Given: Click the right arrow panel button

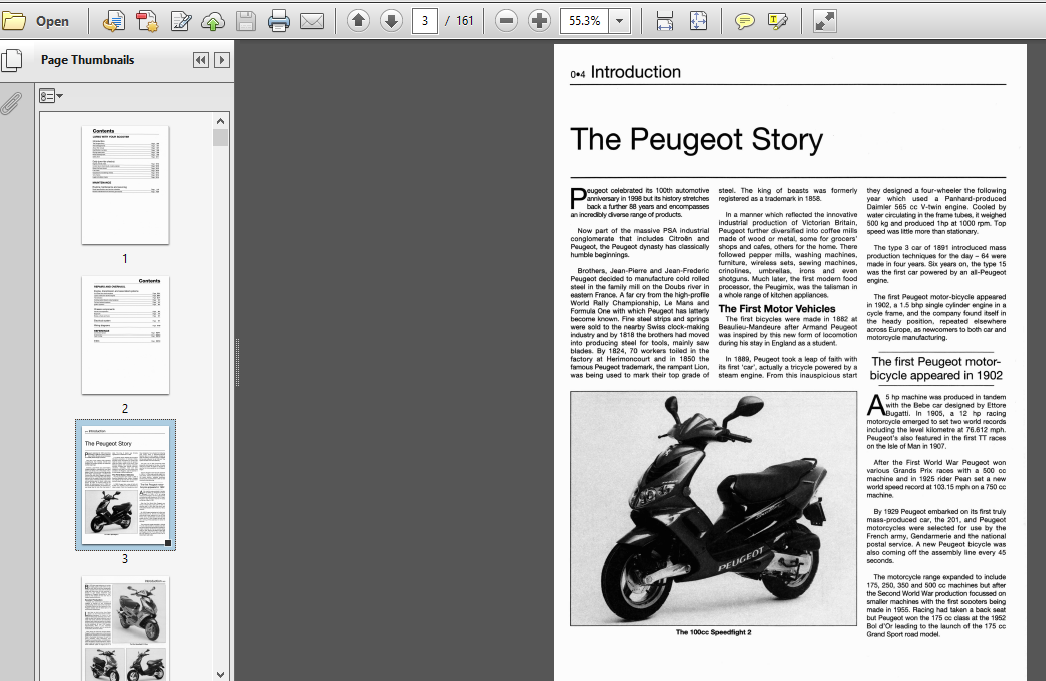Looking at the screenshot, I should click(x=221, y=60).
